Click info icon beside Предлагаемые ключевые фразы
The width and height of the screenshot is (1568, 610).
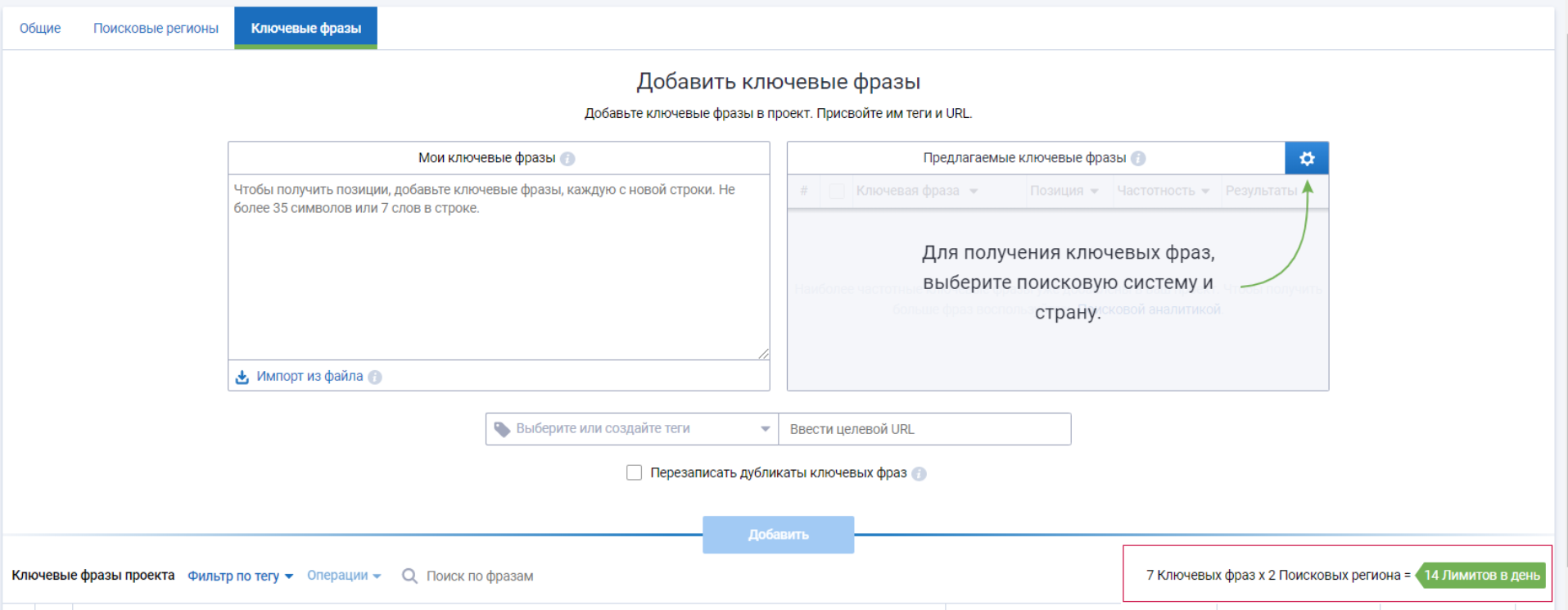click(1138, 159)
